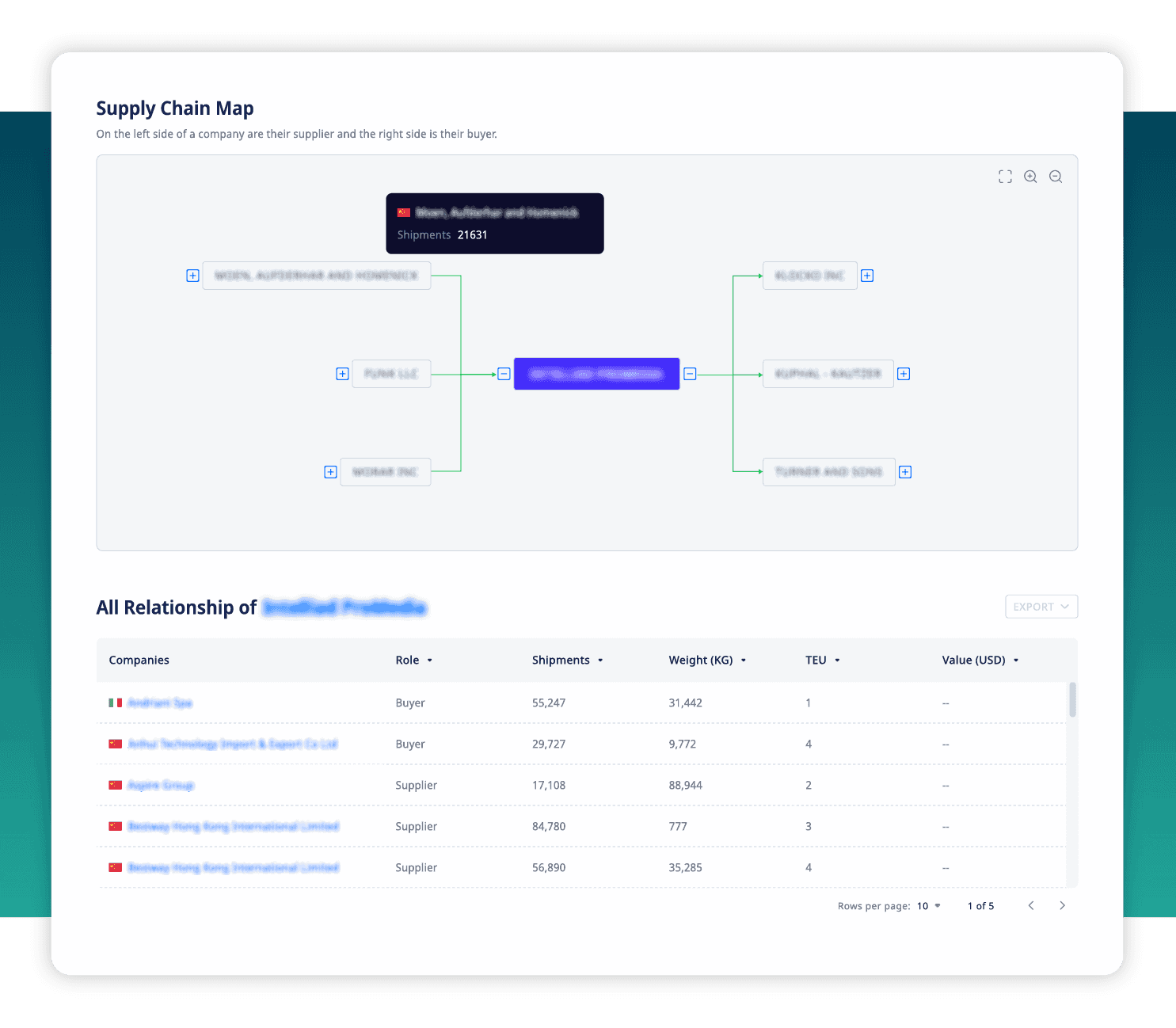Go to the previous table page

pos(1031,905)
